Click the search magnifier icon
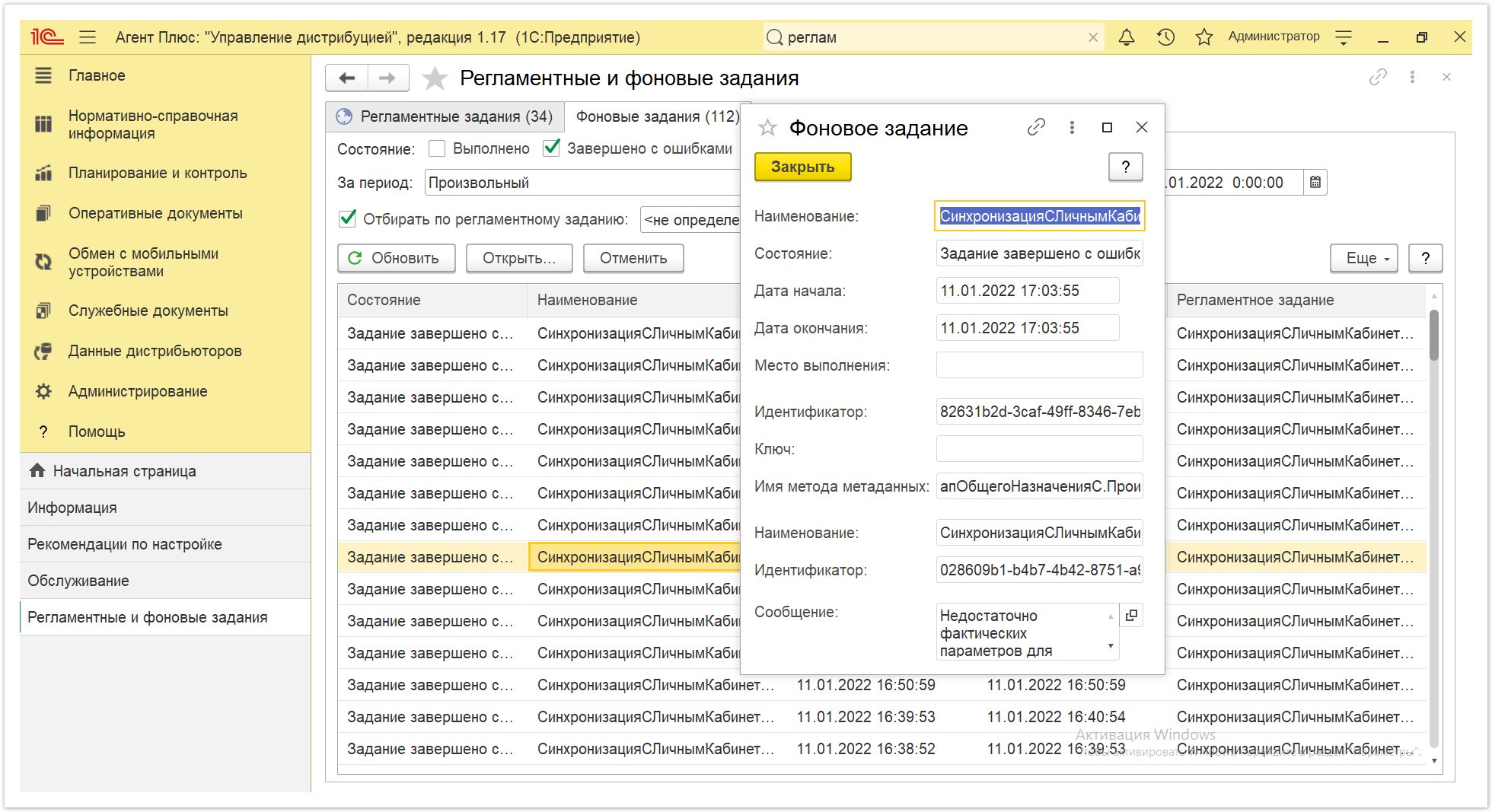The width and height of the screenshot is (1492, 812). click(x=774, y=37)
